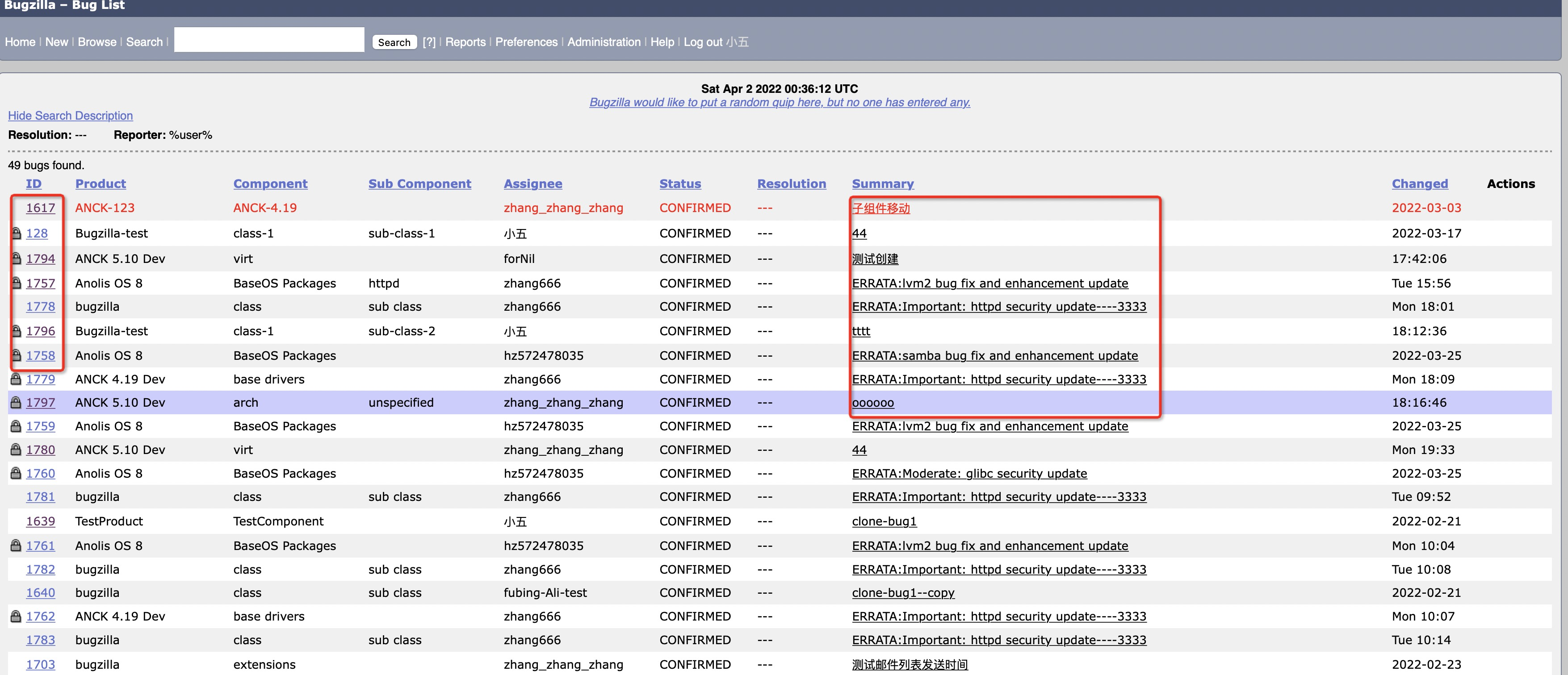Open Browse in header navigation
This screenshot has width=1568, height=675.
pyautogui.click(x=97, y=42)
